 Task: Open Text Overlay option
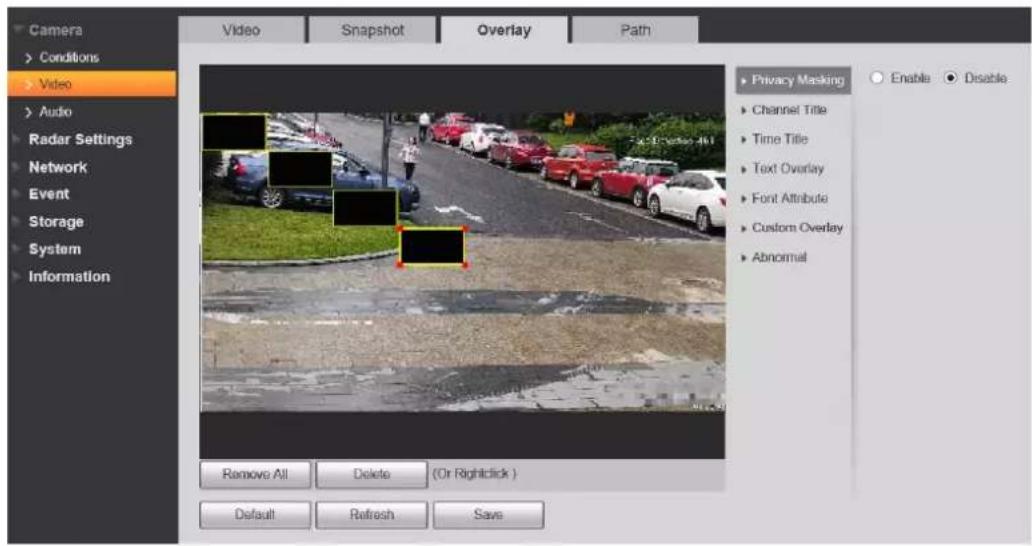click(x=787, y=168)
